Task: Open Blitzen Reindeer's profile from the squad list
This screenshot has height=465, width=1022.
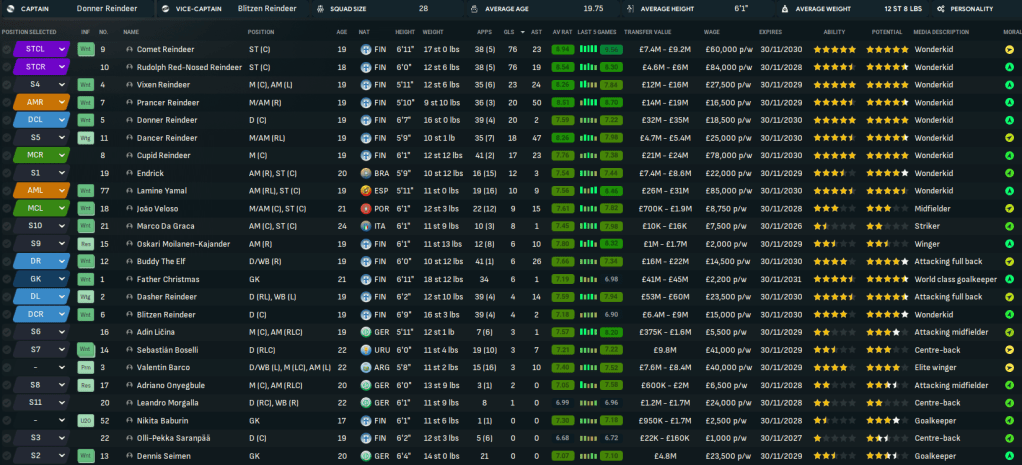Action: [x=167, y=314]
